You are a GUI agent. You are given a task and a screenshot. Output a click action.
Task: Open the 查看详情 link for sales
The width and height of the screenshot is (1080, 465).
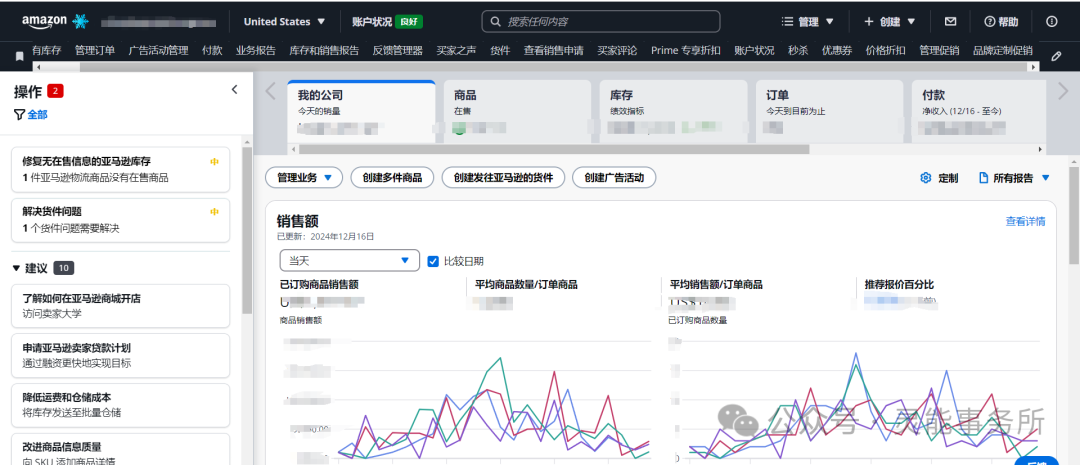[x=1025, y=221]
